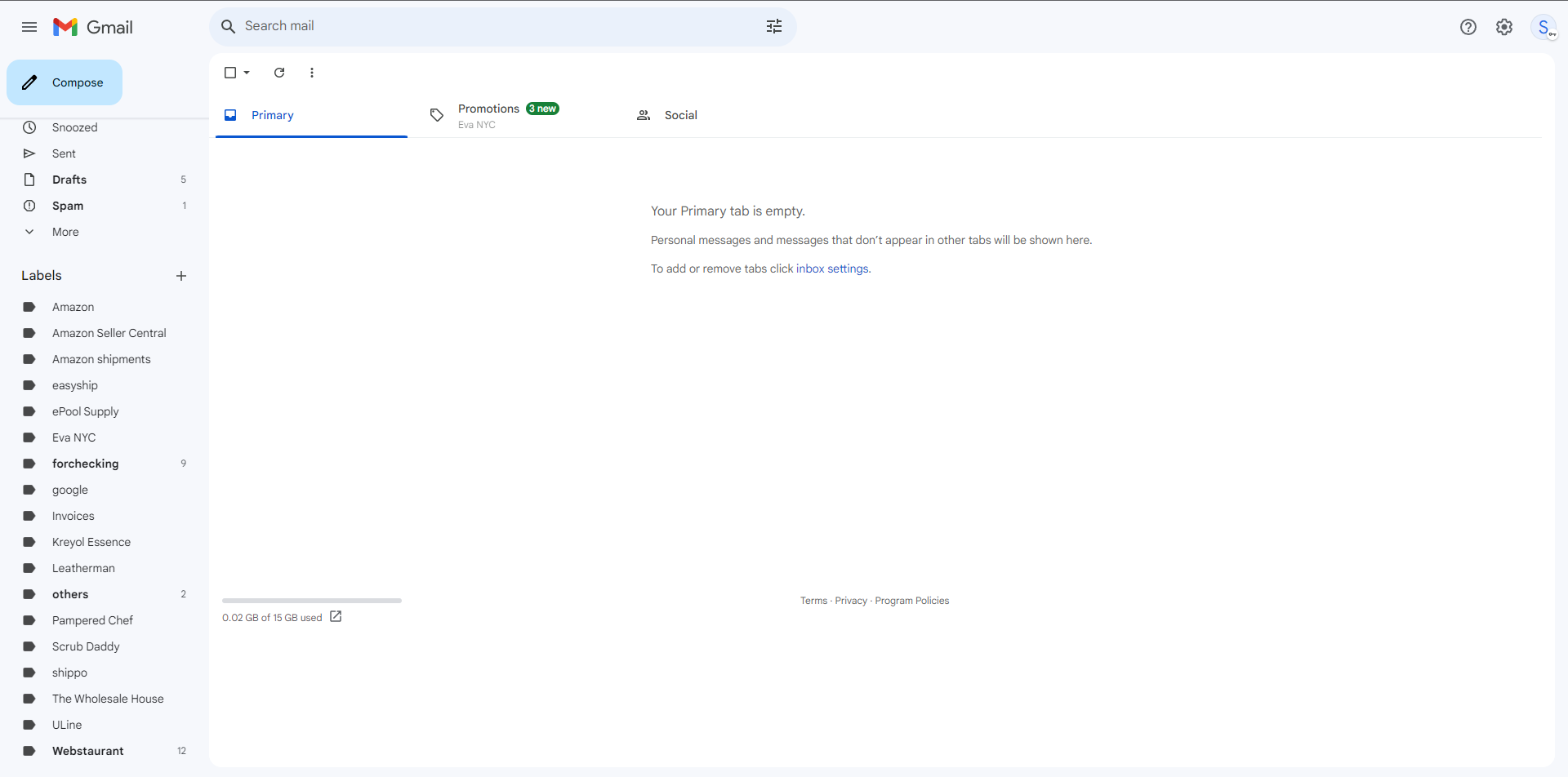This screenshot has width=1568, height=777.
Task: Open the More options three-dot menu
Action: click(x=312, y=73)
